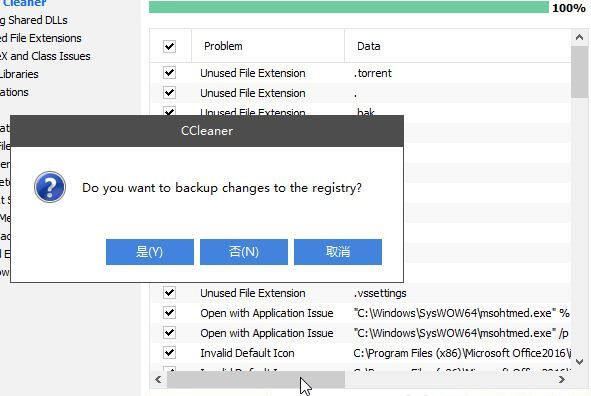
Task: Uncheck the .vssettings file extension entry
Action: (x=170, y=292)
